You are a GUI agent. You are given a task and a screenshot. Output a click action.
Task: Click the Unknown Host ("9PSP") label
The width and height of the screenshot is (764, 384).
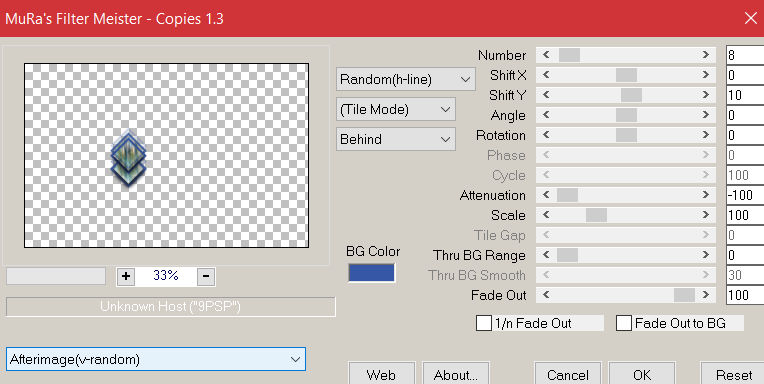(171, 307)
